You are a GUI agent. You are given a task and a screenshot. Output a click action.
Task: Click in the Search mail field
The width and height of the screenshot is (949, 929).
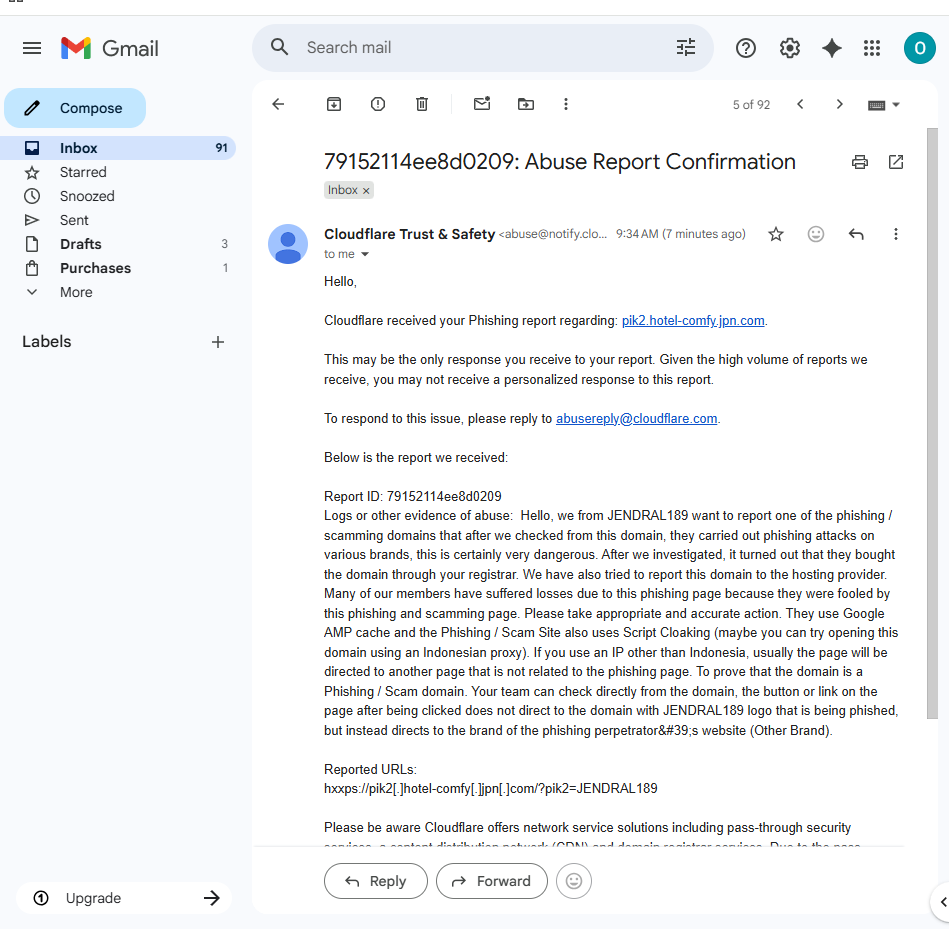[484, 47]
